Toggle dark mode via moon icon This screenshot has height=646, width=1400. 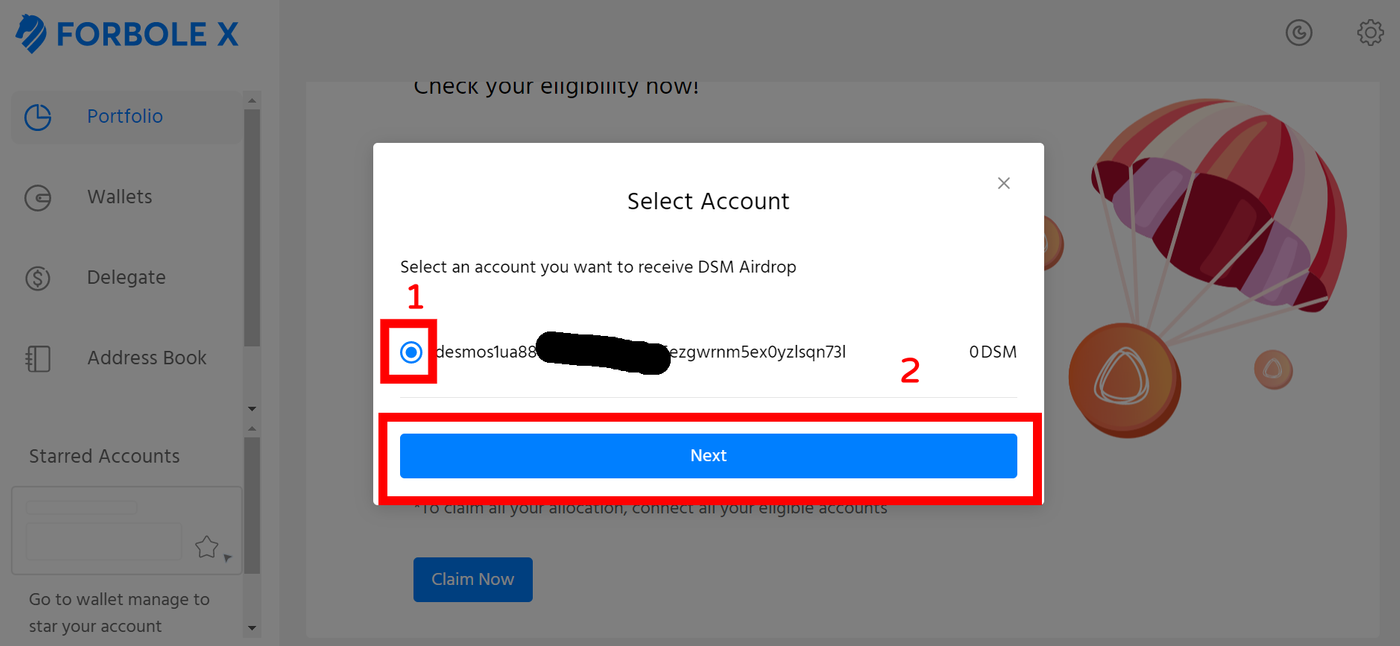coord(1298,33)
